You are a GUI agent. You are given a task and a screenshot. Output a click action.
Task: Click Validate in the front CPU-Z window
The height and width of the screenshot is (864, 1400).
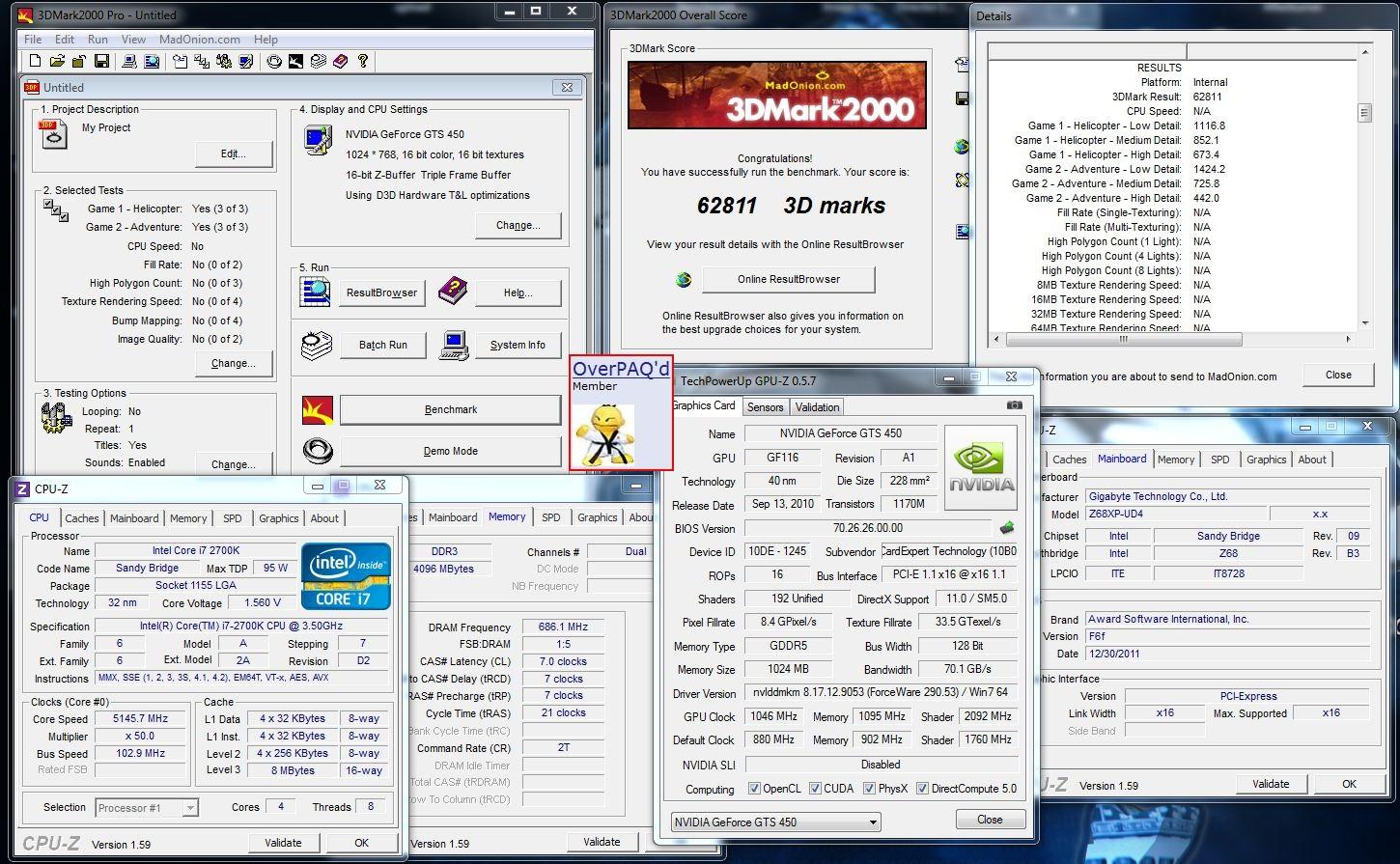coord(283,843)
